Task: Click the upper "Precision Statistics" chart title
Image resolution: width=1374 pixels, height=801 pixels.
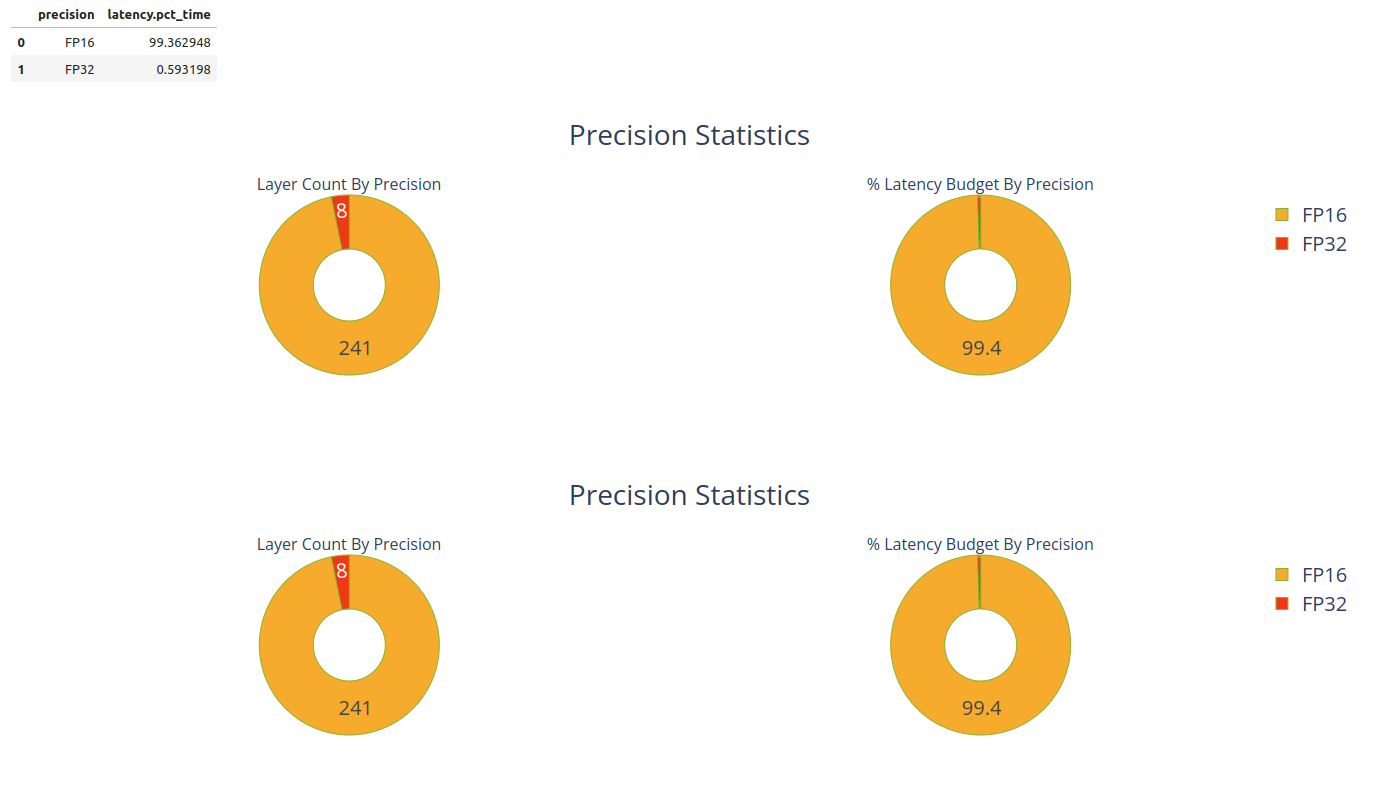Action: point(689,136)
